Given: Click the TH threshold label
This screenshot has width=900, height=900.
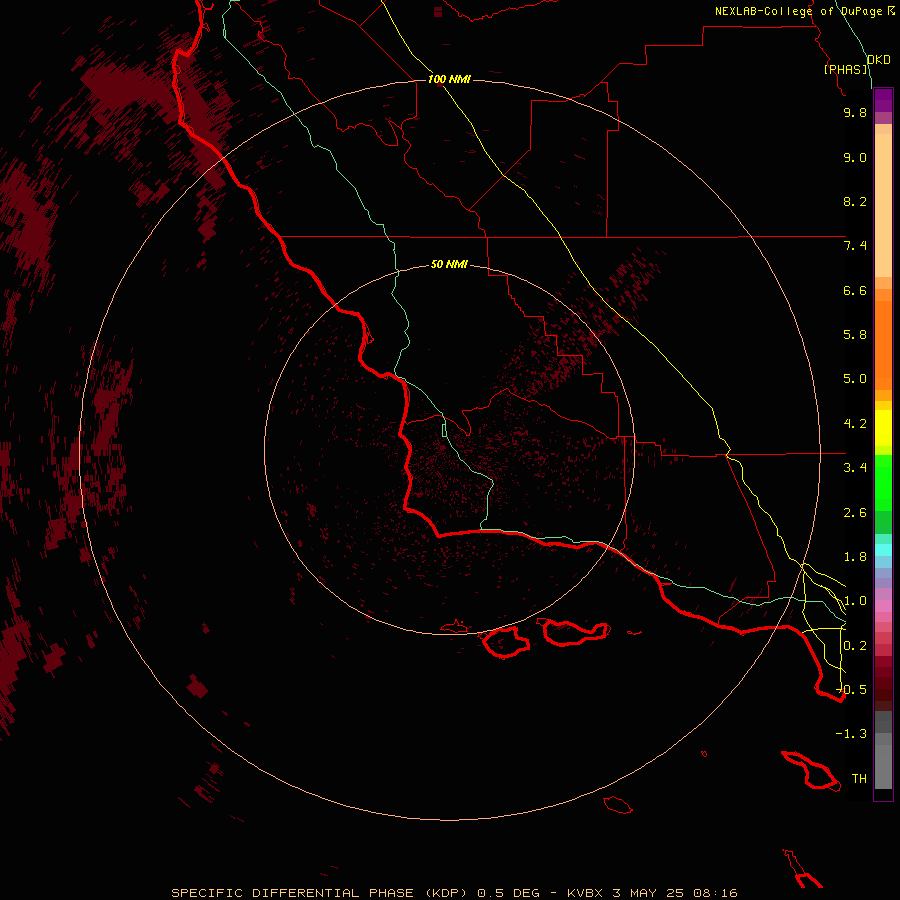Looking at the screenshot, I should coord(859,778).
